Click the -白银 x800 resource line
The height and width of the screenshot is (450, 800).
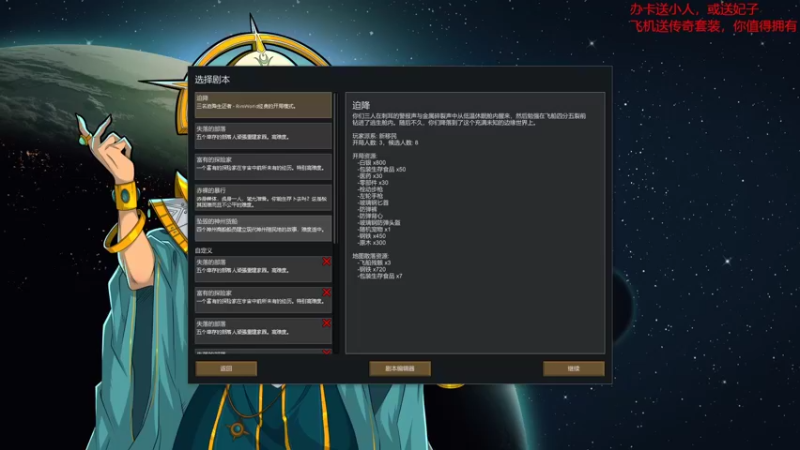coord(371,163)
